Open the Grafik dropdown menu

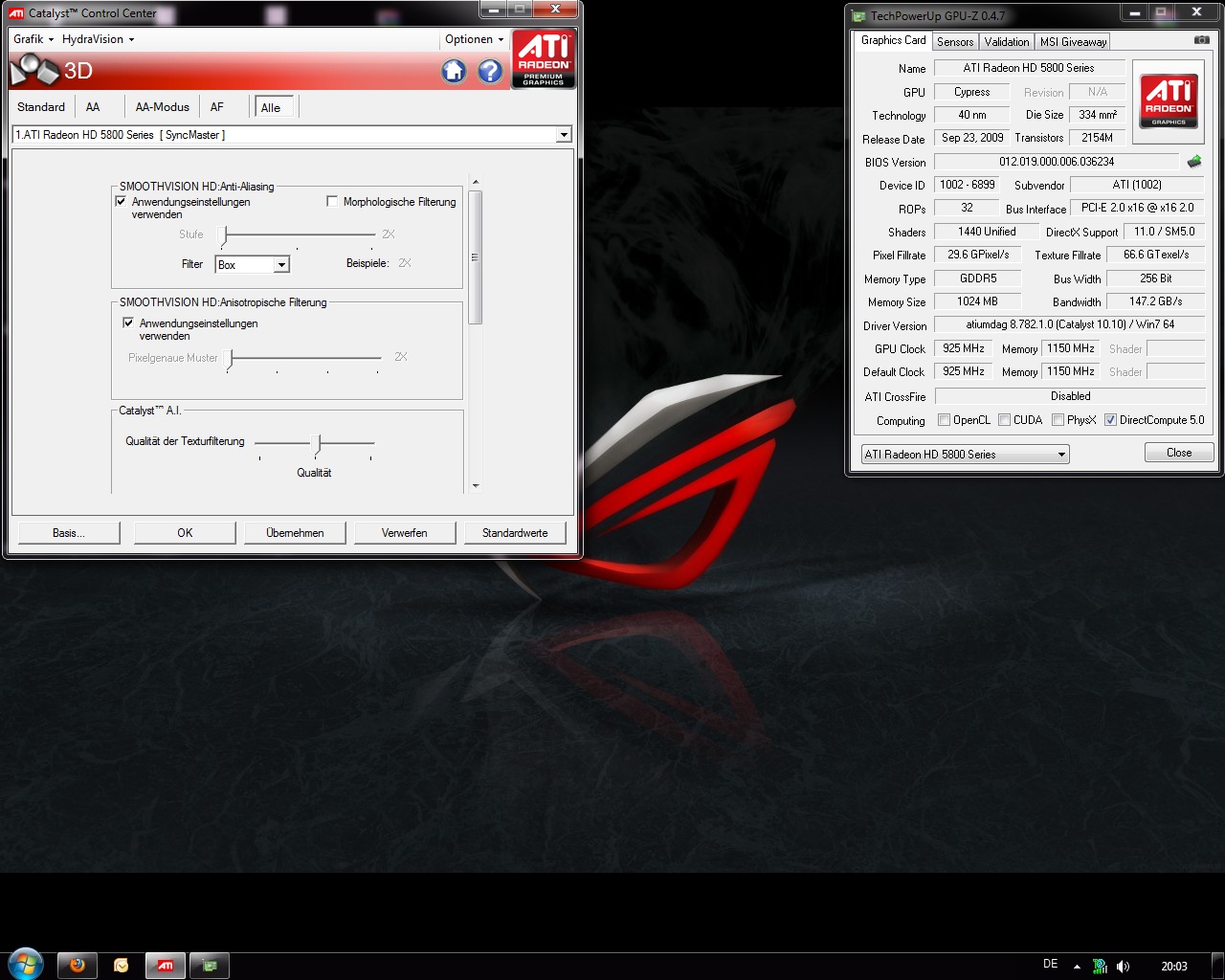coord(33,39)
